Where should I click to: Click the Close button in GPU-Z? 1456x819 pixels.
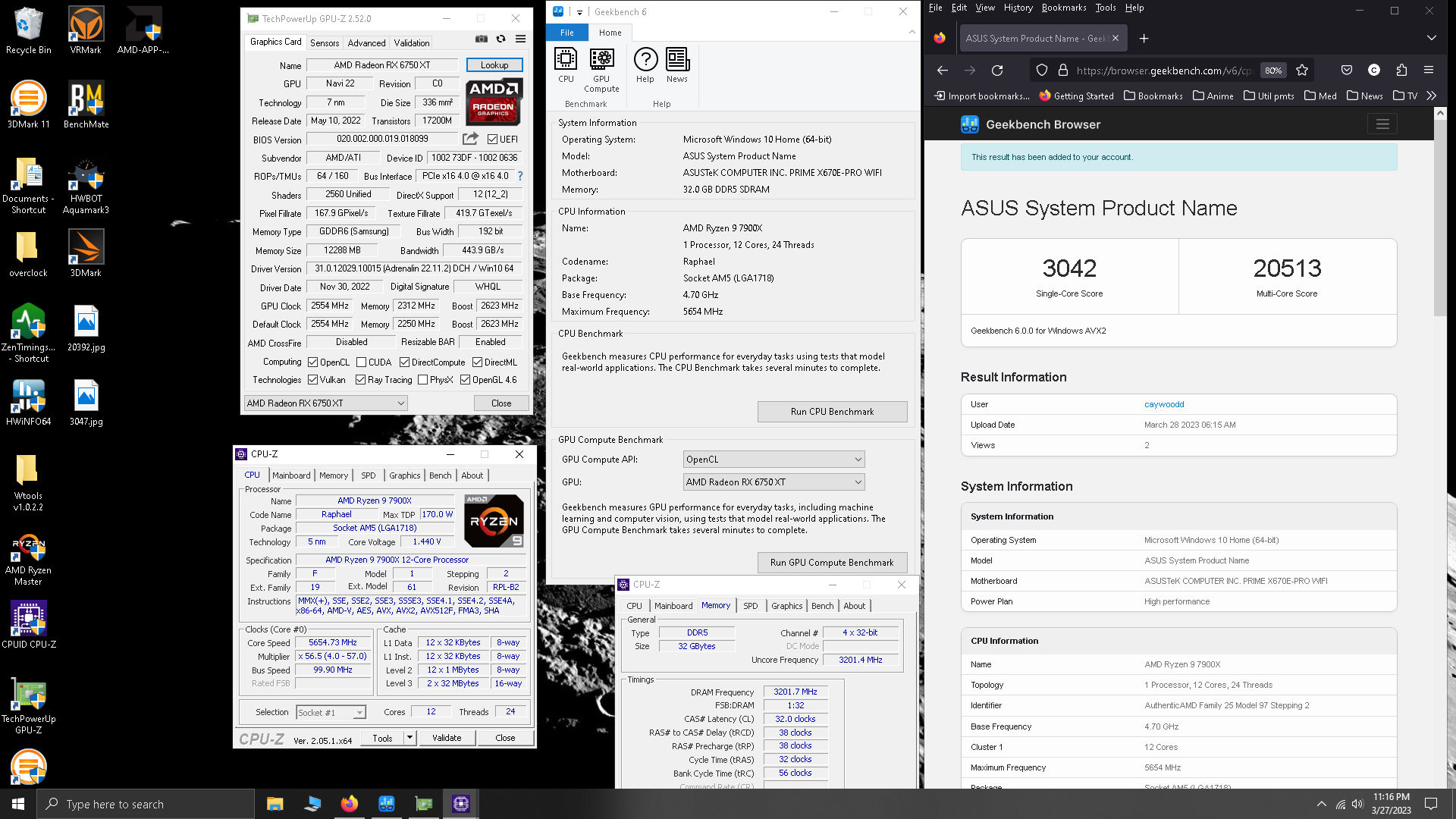click(x=501, y=403)
